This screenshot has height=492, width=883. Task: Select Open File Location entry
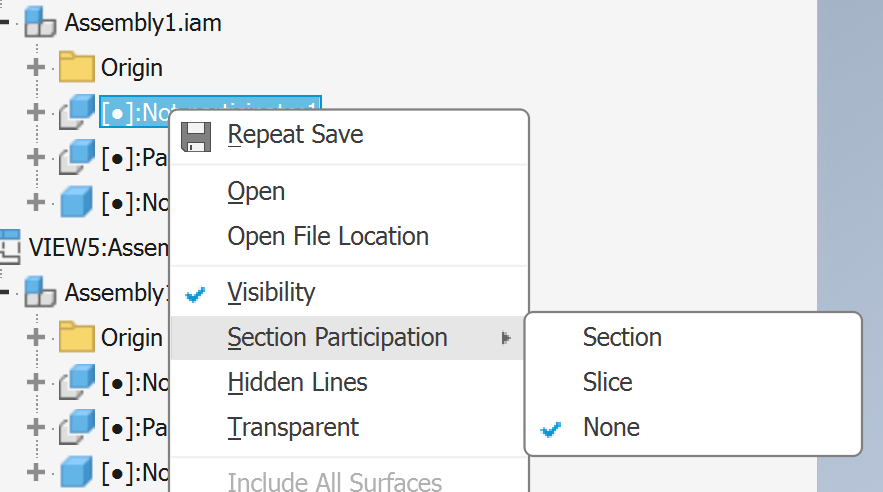pyautogui.click(x=328, y=237)
